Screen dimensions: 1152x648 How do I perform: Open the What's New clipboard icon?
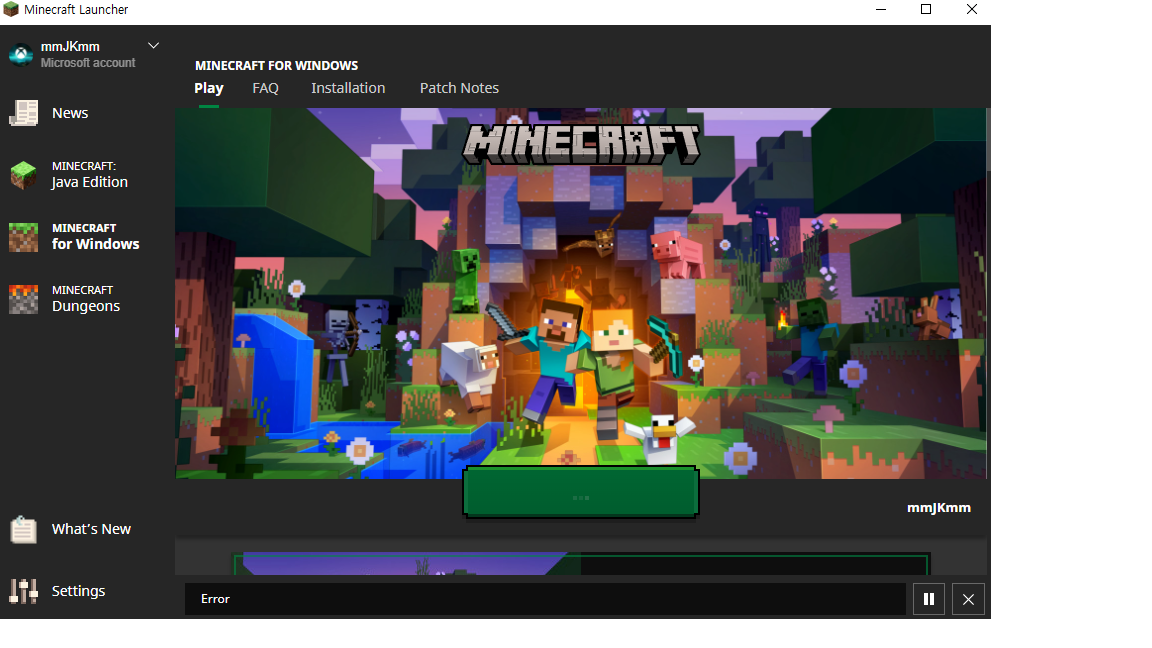(23, 529)
